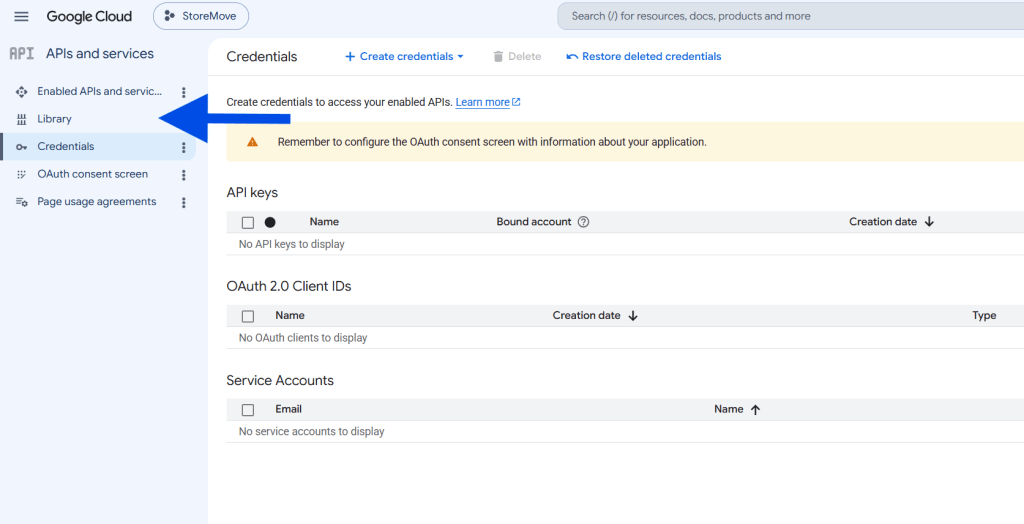Click the No API keys to display text
Image resolution: width=1024 pixels, height=524 pixels.
[x=291, y=244]
